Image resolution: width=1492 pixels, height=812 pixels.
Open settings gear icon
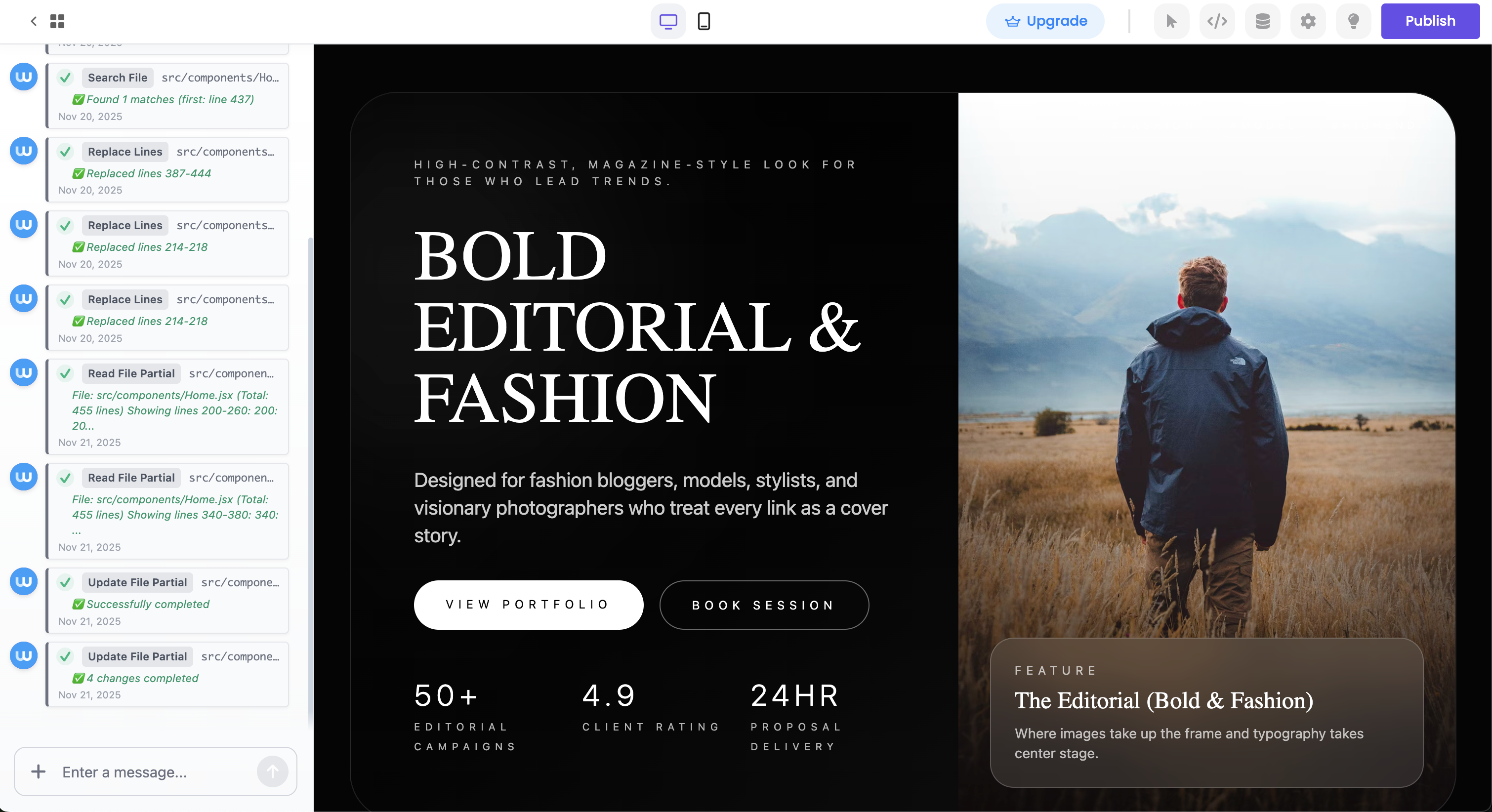(x=1308, y=21)
